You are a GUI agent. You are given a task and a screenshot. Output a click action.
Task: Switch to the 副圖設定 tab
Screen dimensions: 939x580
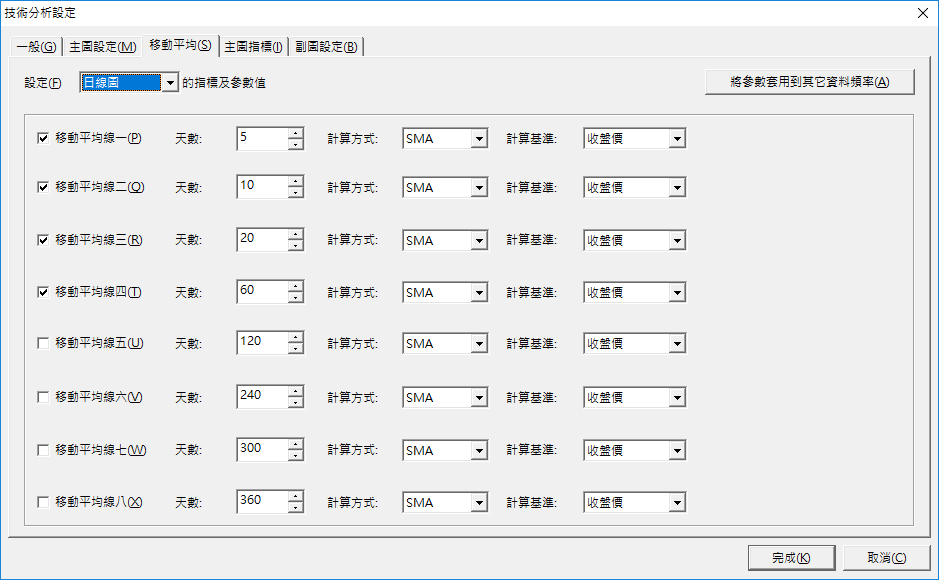327,47
